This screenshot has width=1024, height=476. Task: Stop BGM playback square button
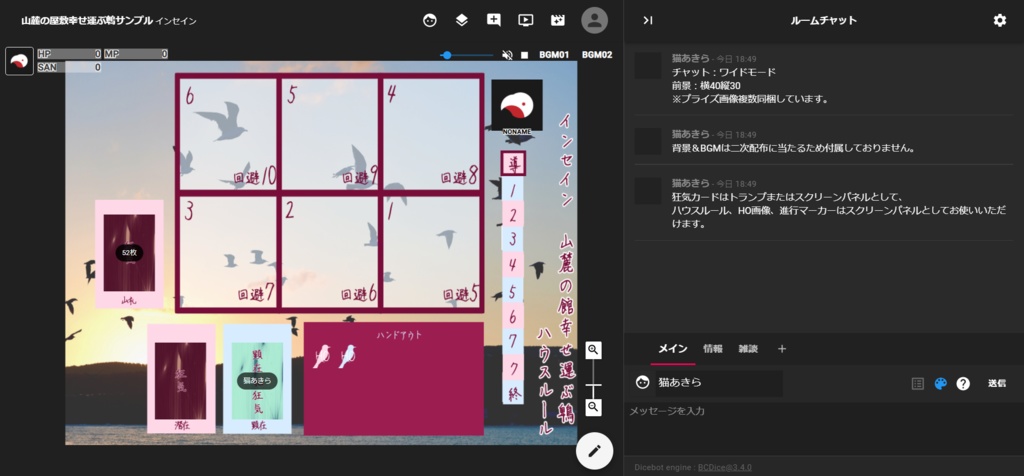(x=524, y=55)
